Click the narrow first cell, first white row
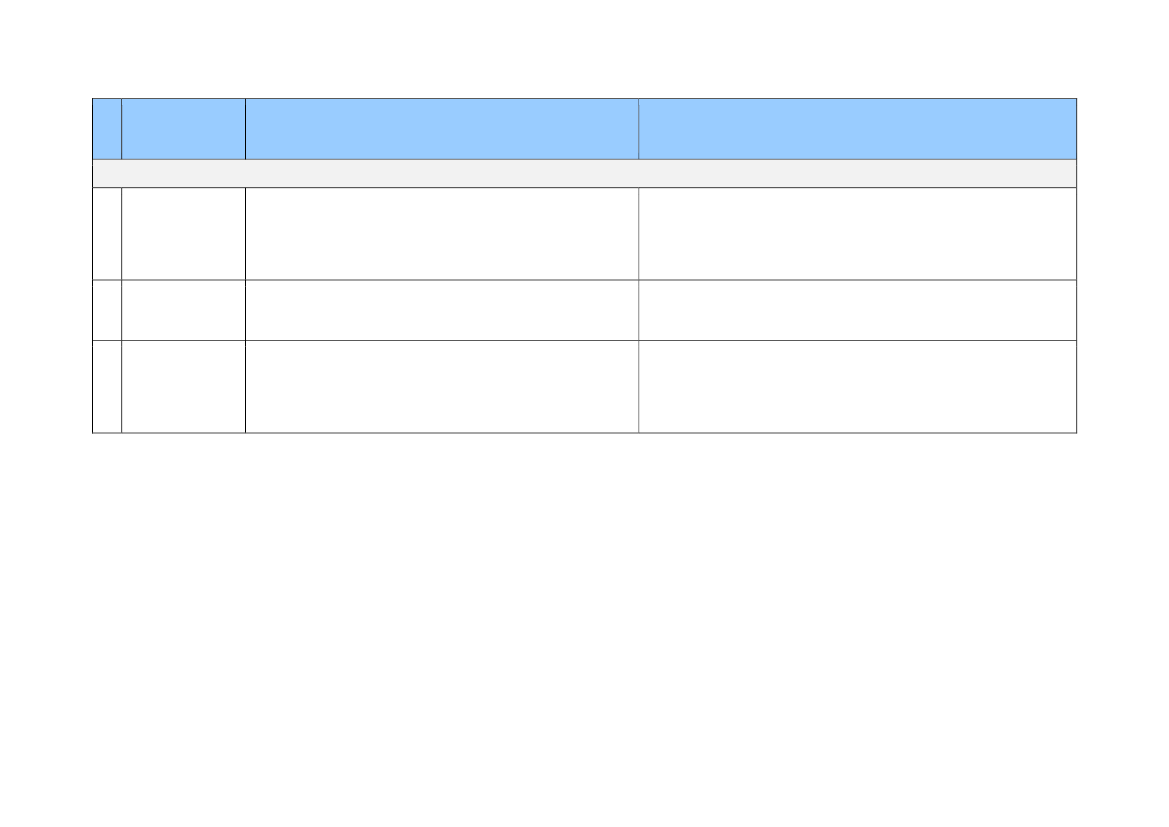 click(107, 234)
